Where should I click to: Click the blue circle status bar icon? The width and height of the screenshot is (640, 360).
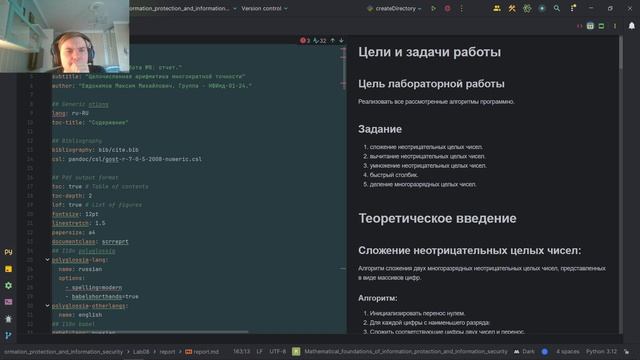(544, 351)
